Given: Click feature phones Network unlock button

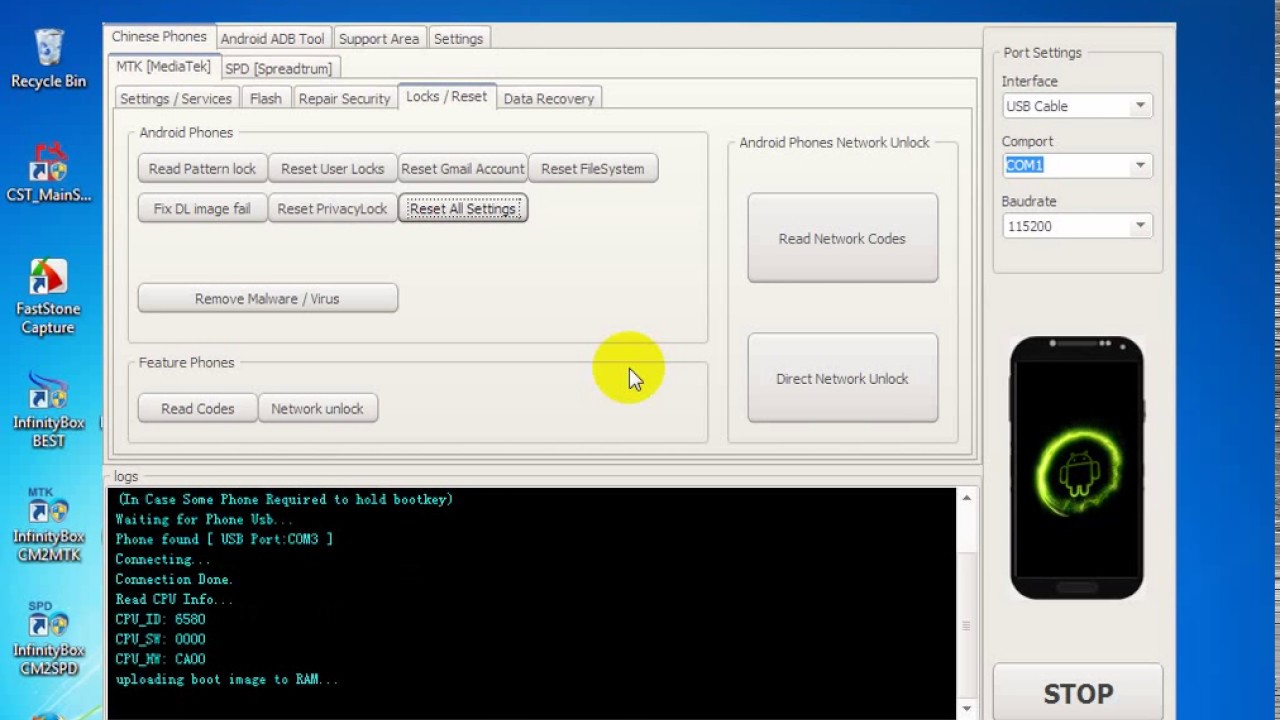Looking at the screenshot, I should tap(317, 408).
